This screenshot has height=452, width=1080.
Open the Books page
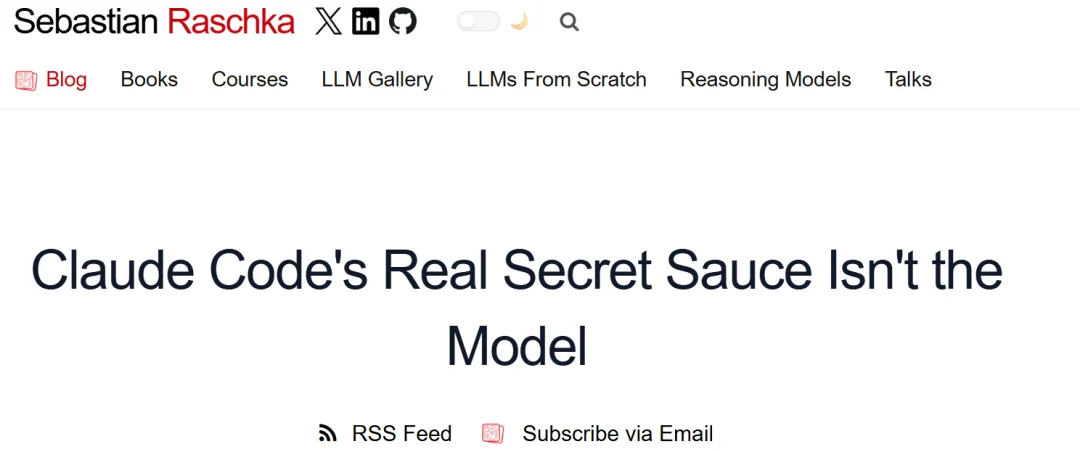click(149, 79)
